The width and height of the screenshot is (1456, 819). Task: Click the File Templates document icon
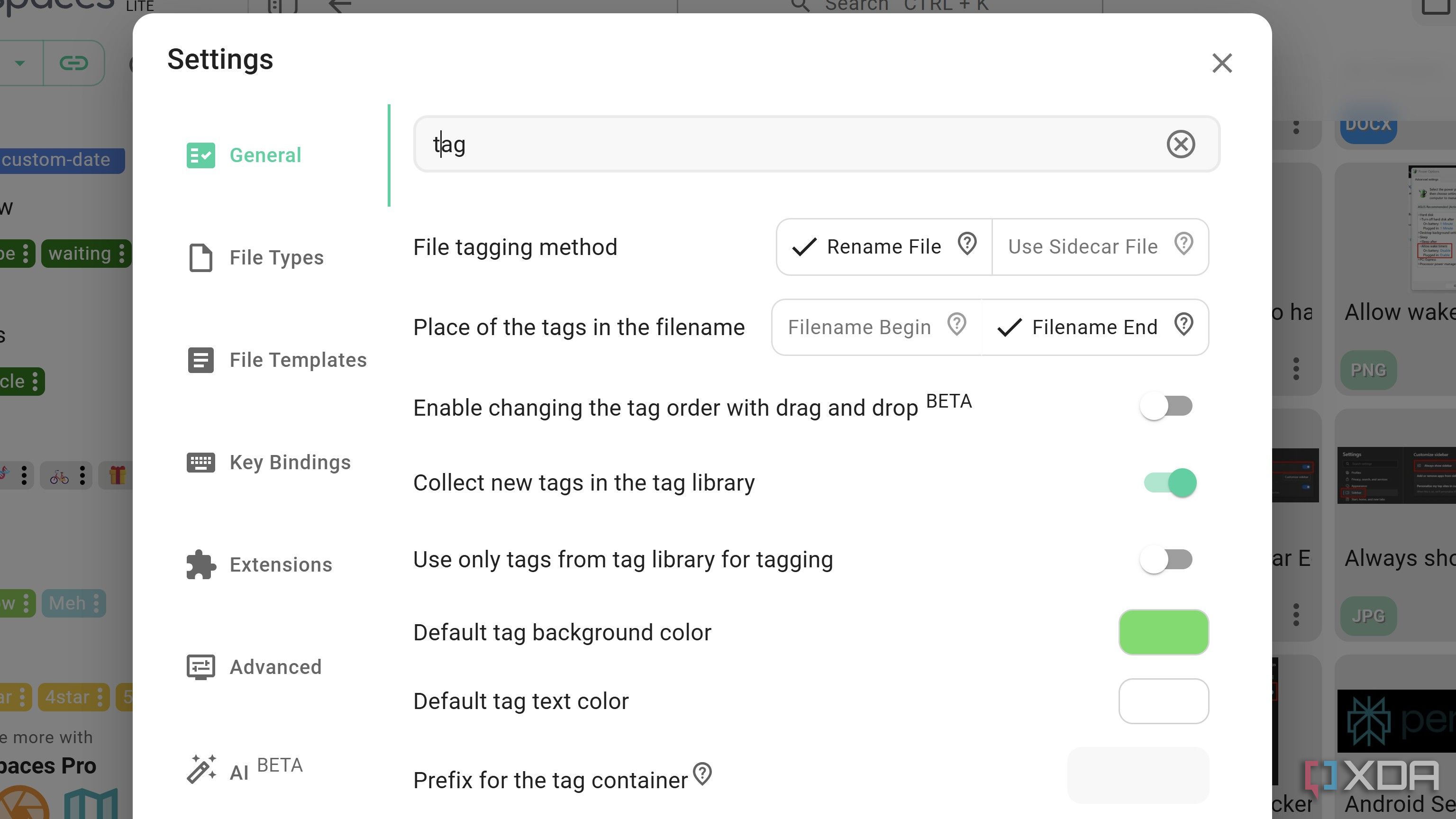(200, 360)
